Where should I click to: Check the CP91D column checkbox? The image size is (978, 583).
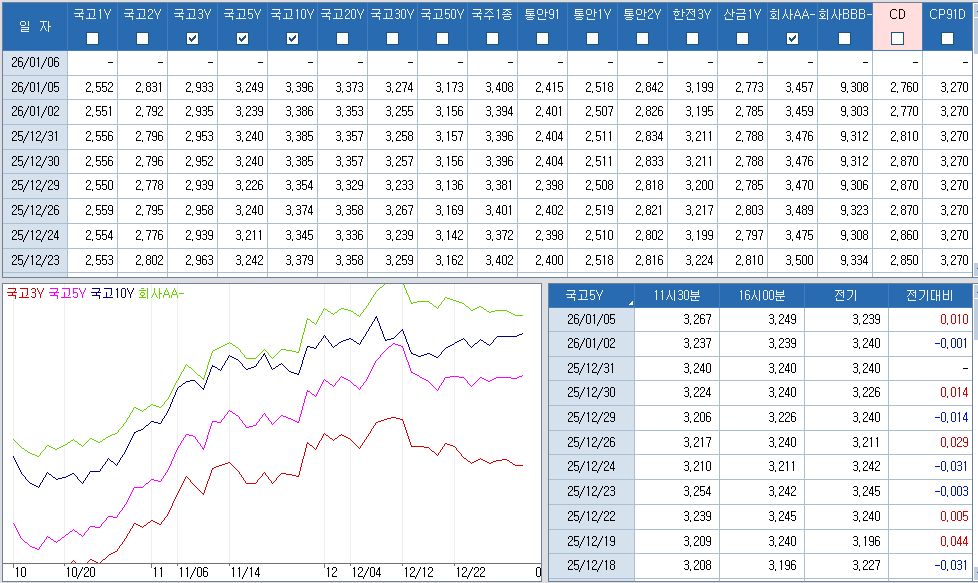pos(947,39)
